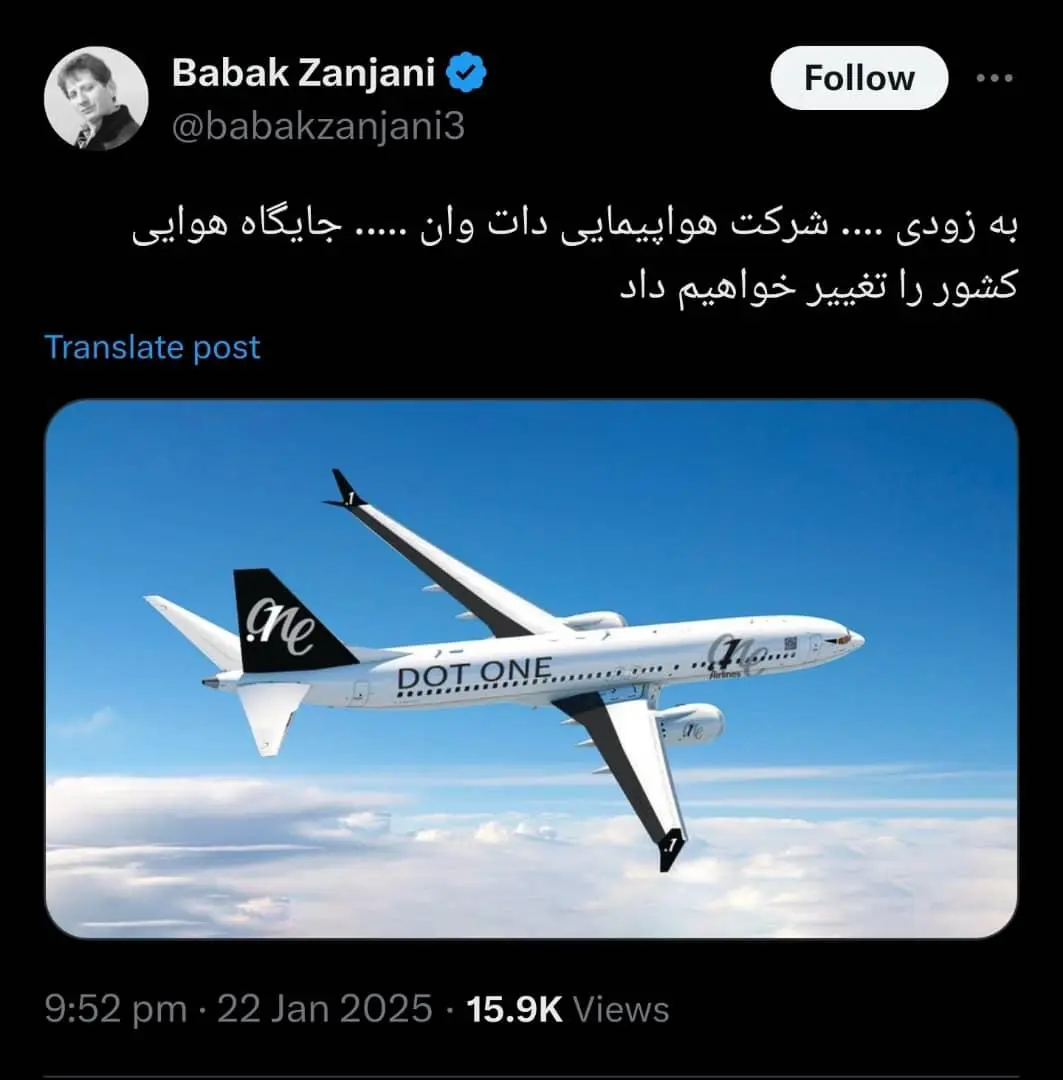
Task: Click the Translate post link
Action: (152, 347)
